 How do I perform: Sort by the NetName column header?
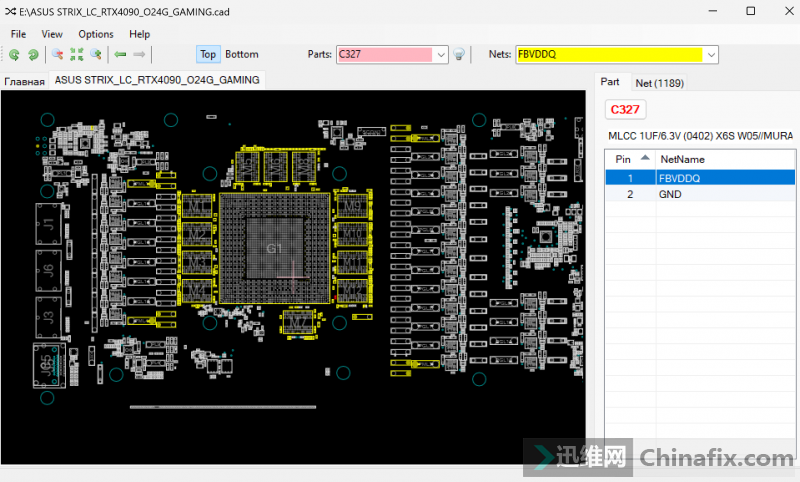click(x=725, y=159)
